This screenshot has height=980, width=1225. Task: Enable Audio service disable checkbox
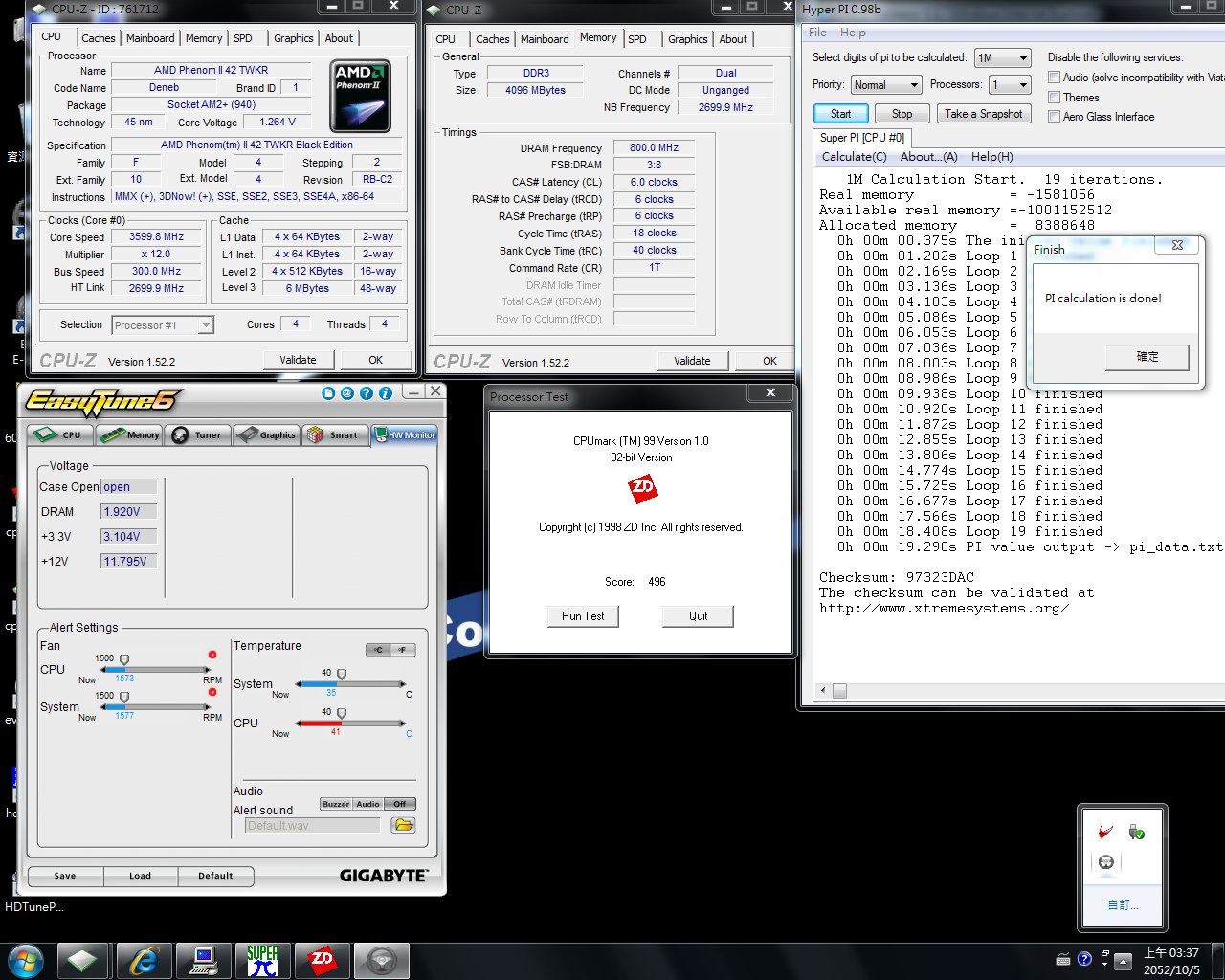[1054, 78]
